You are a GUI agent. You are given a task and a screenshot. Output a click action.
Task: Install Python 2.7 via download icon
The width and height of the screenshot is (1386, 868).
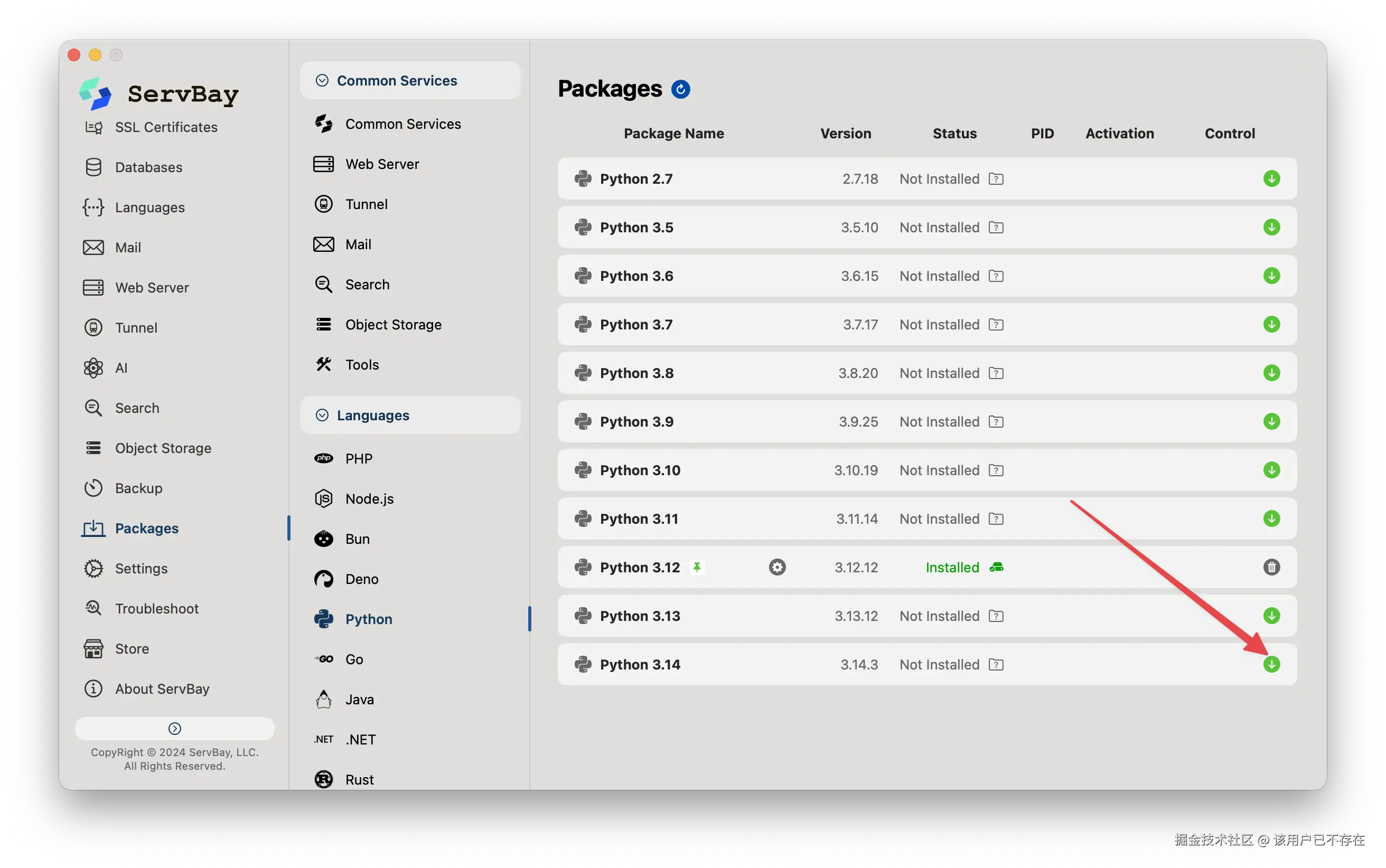click(x=1271, y=178)
